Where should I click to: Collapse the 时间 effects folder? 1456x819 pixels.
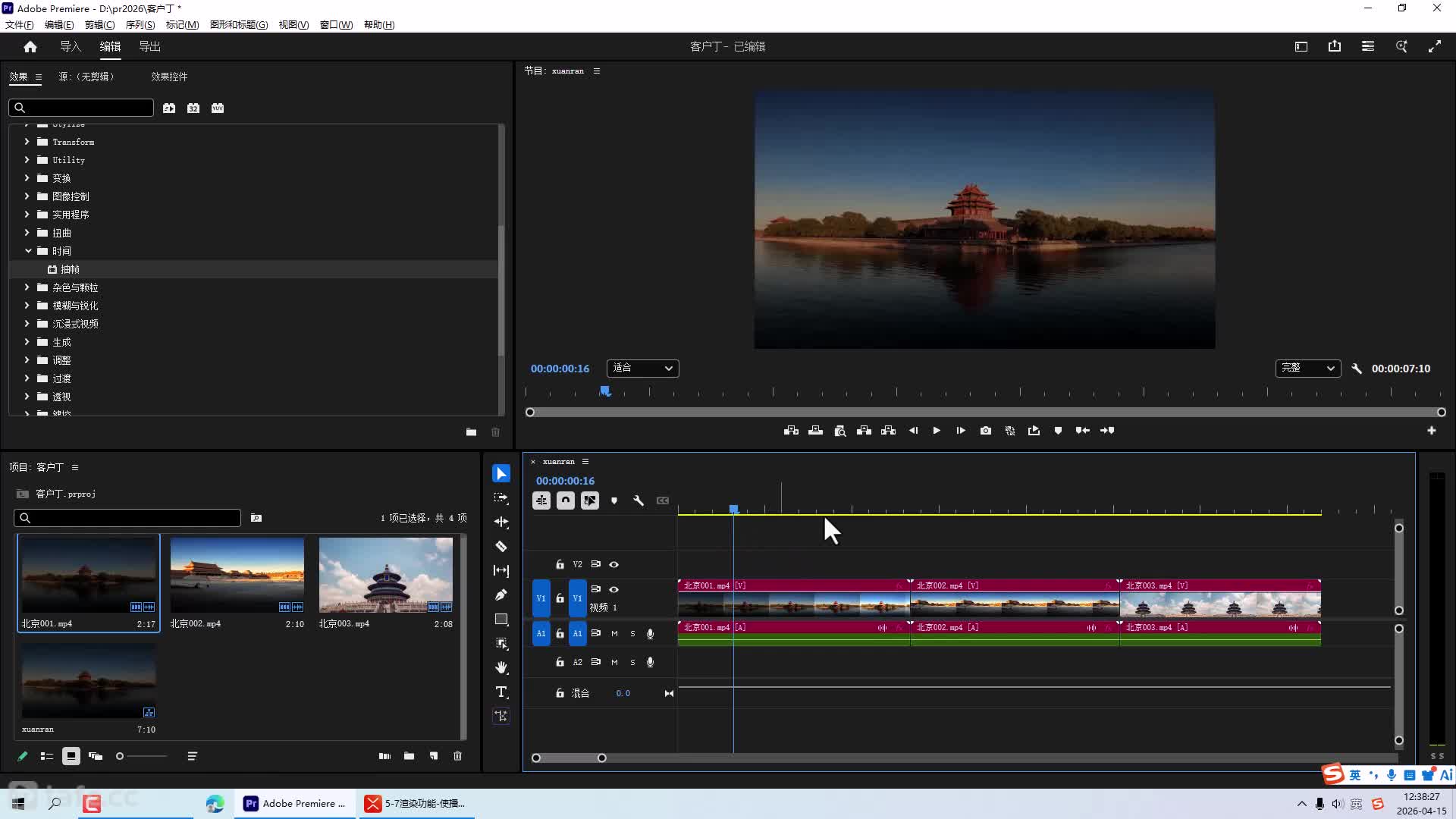tap(28, 251)
